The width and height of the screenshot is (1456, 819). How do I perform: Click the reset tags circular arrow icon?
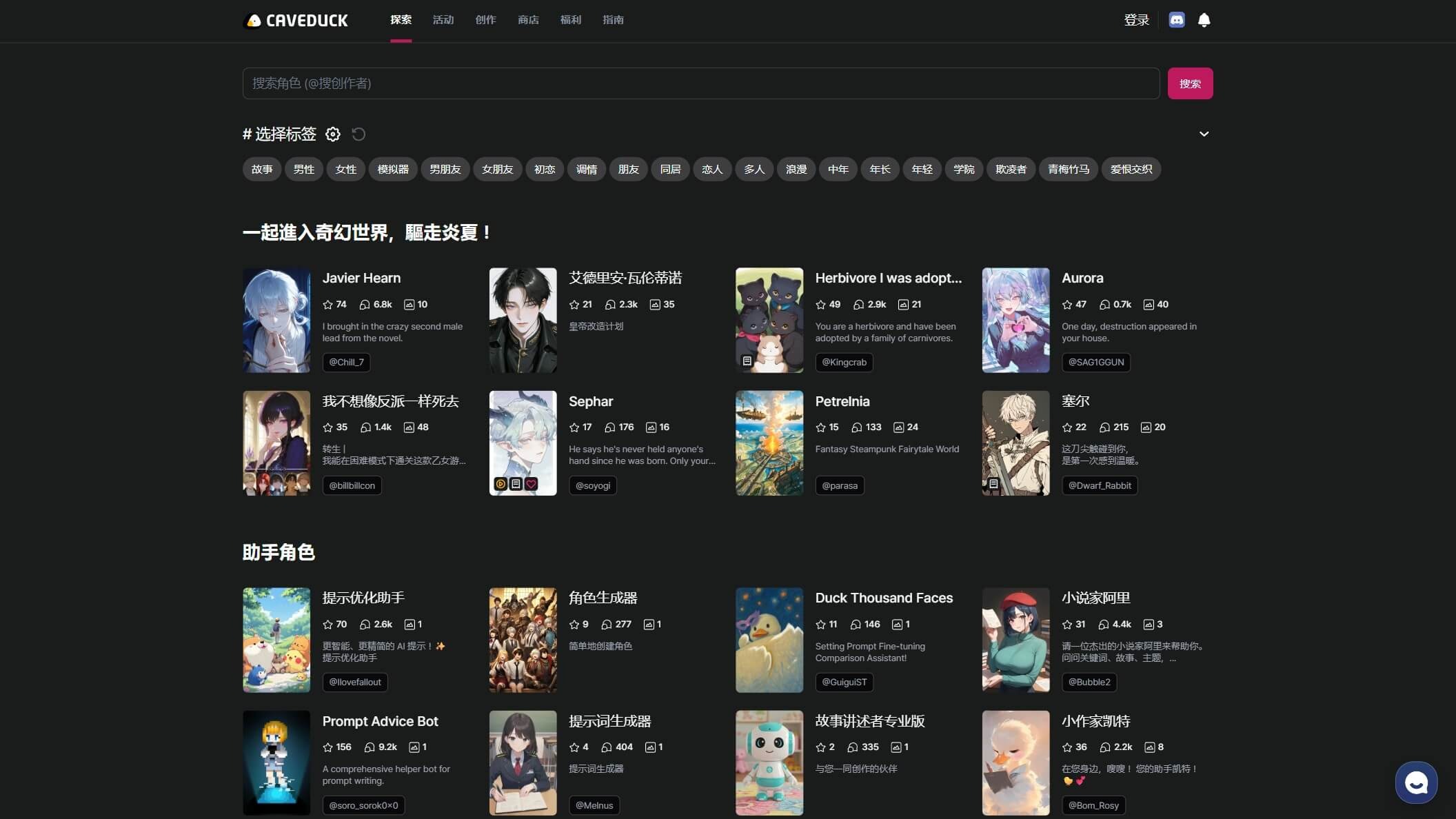coord(358,134)
